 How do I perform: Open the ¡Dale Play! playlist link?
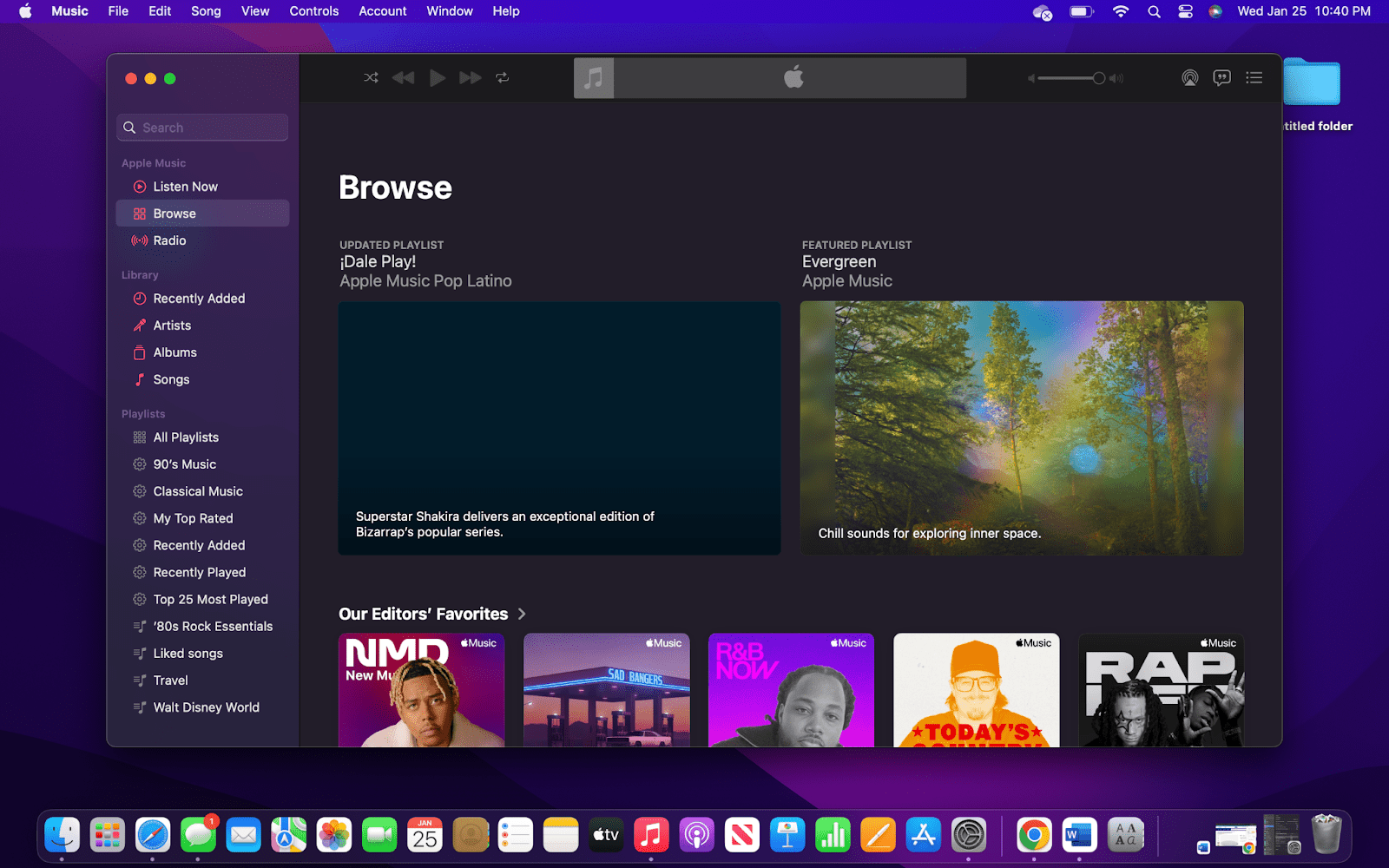pyautogui.click(x=378, y=261)
